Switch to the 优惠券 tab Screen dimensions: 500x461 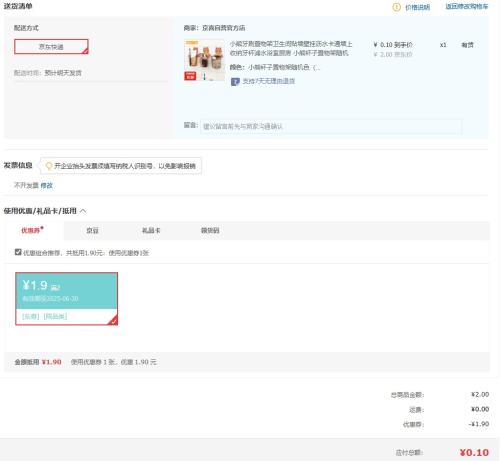coord(32,230)
